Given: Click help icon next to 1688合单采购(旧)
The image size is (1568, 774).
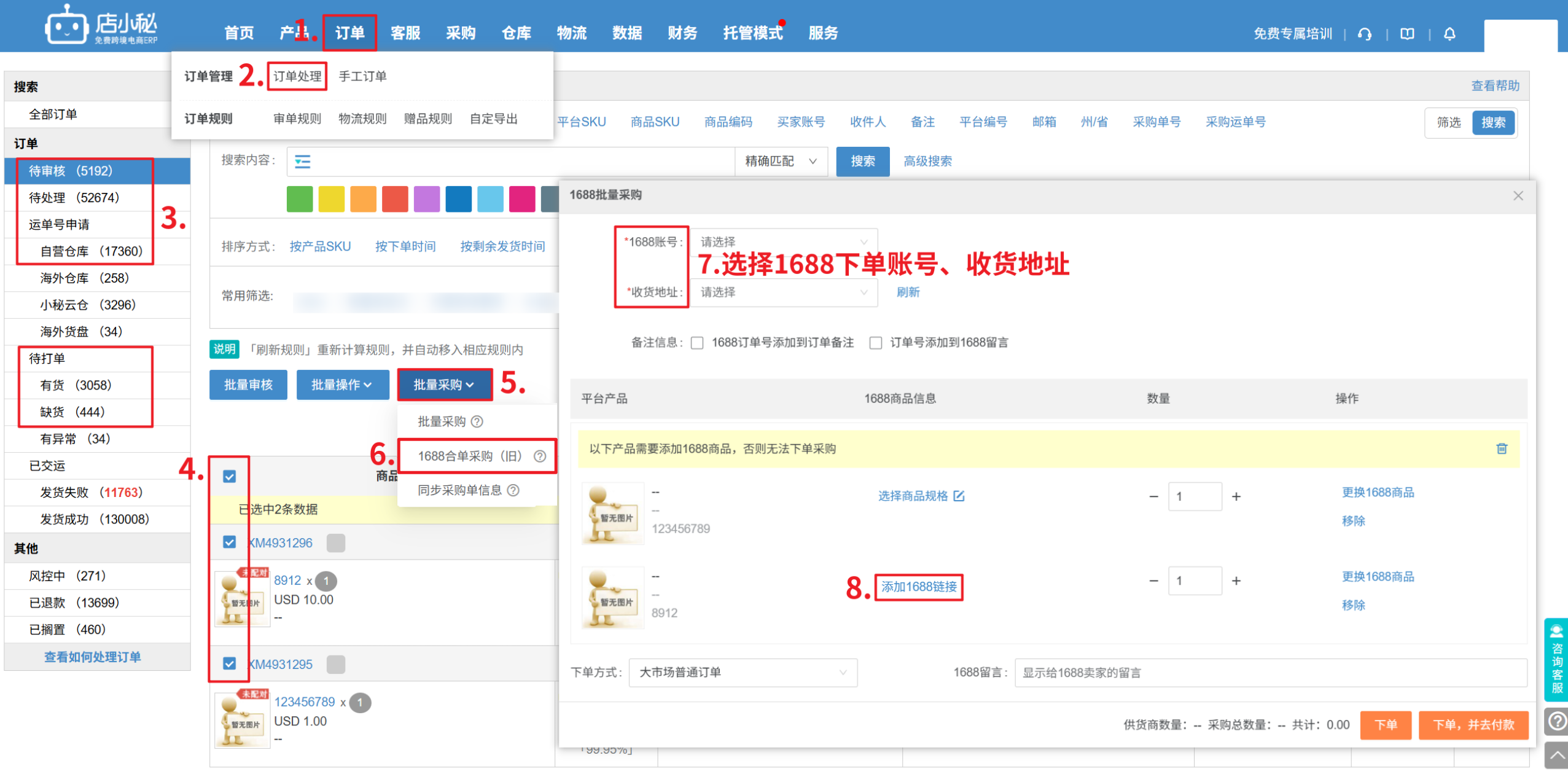Looking at the screenshot, I should point(540,456).
